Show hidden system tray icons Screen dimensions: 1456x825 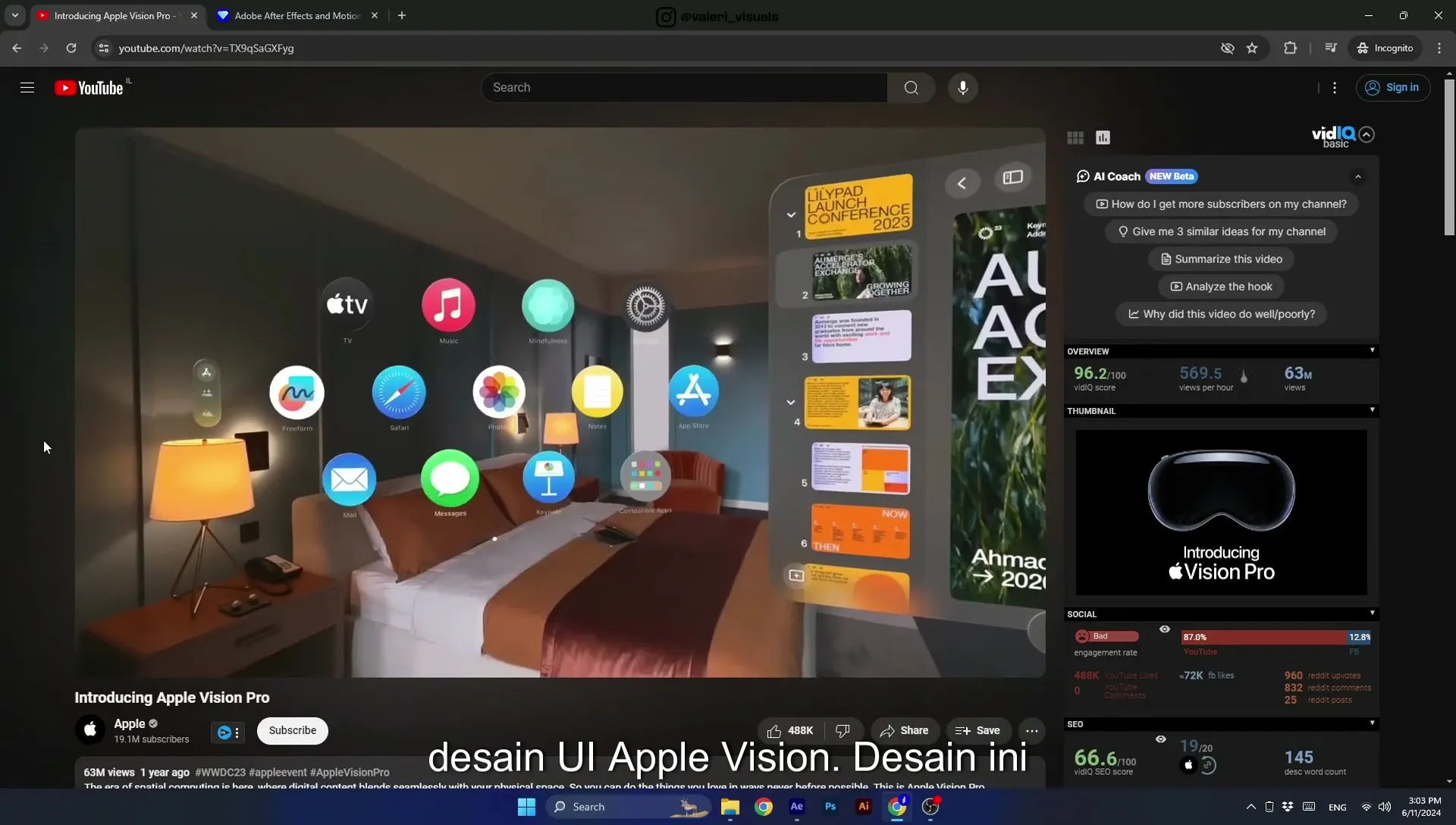click(x=1250, y=807)
